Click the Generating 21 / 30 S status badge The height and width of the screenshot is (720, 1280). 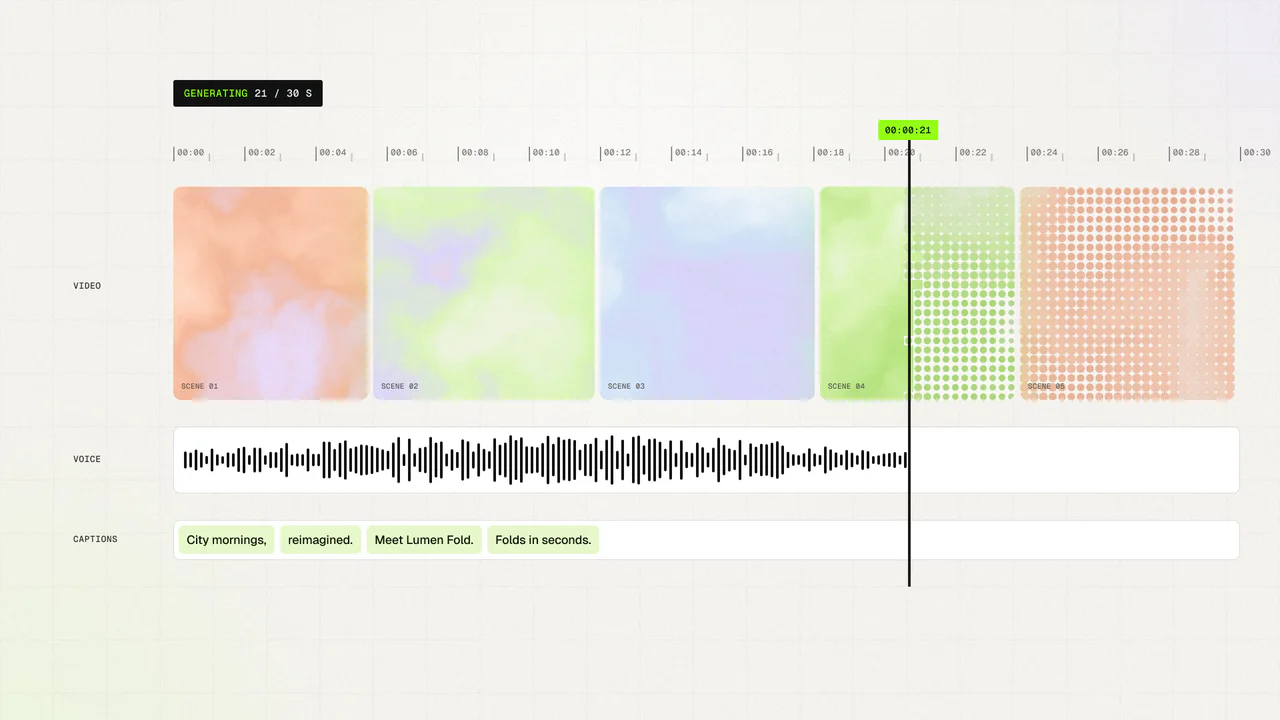click(248, 93)
